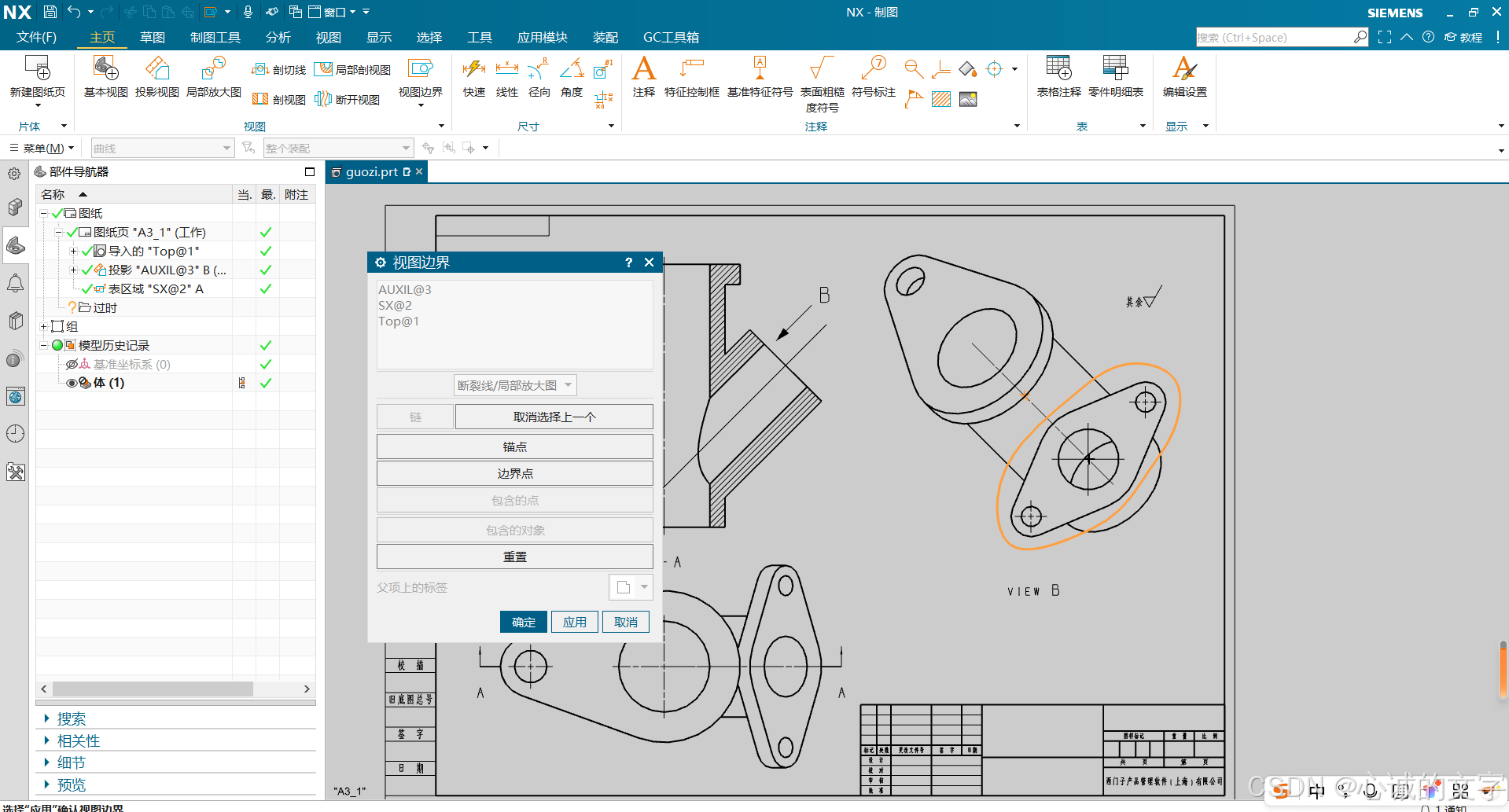Select the Angular dimension (角度) tool
The image size is (1509, 812).
[x=571, y=76]
